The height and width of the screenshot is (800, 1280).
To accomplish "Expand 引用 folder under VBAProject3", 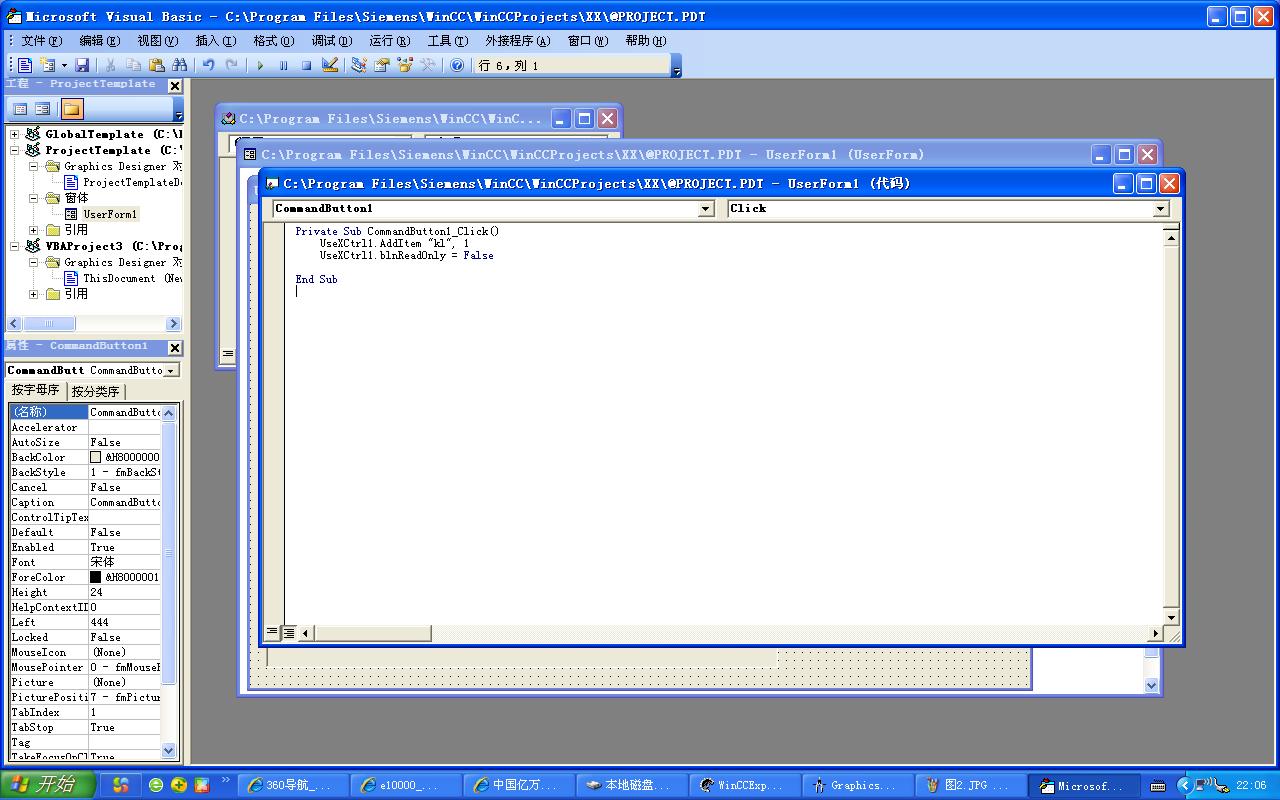I will point(34,294).
